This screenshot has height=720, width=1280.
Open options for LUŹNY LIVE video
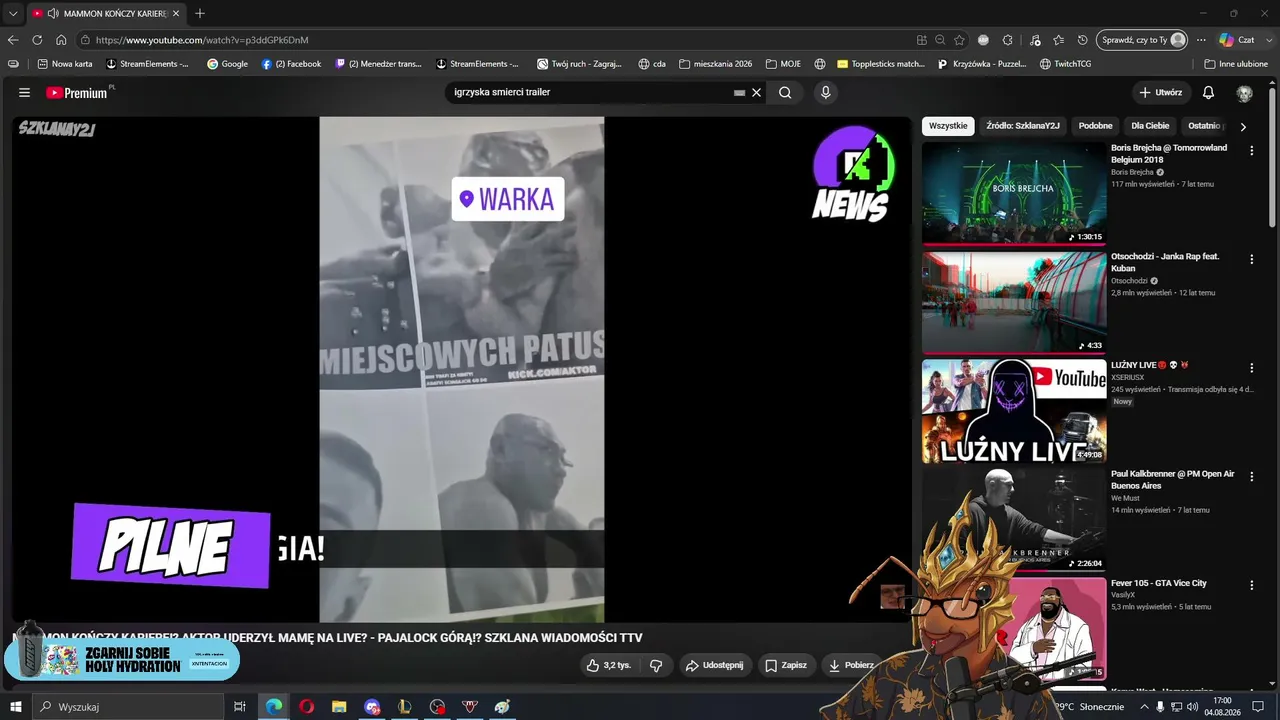pos(1251,368)
